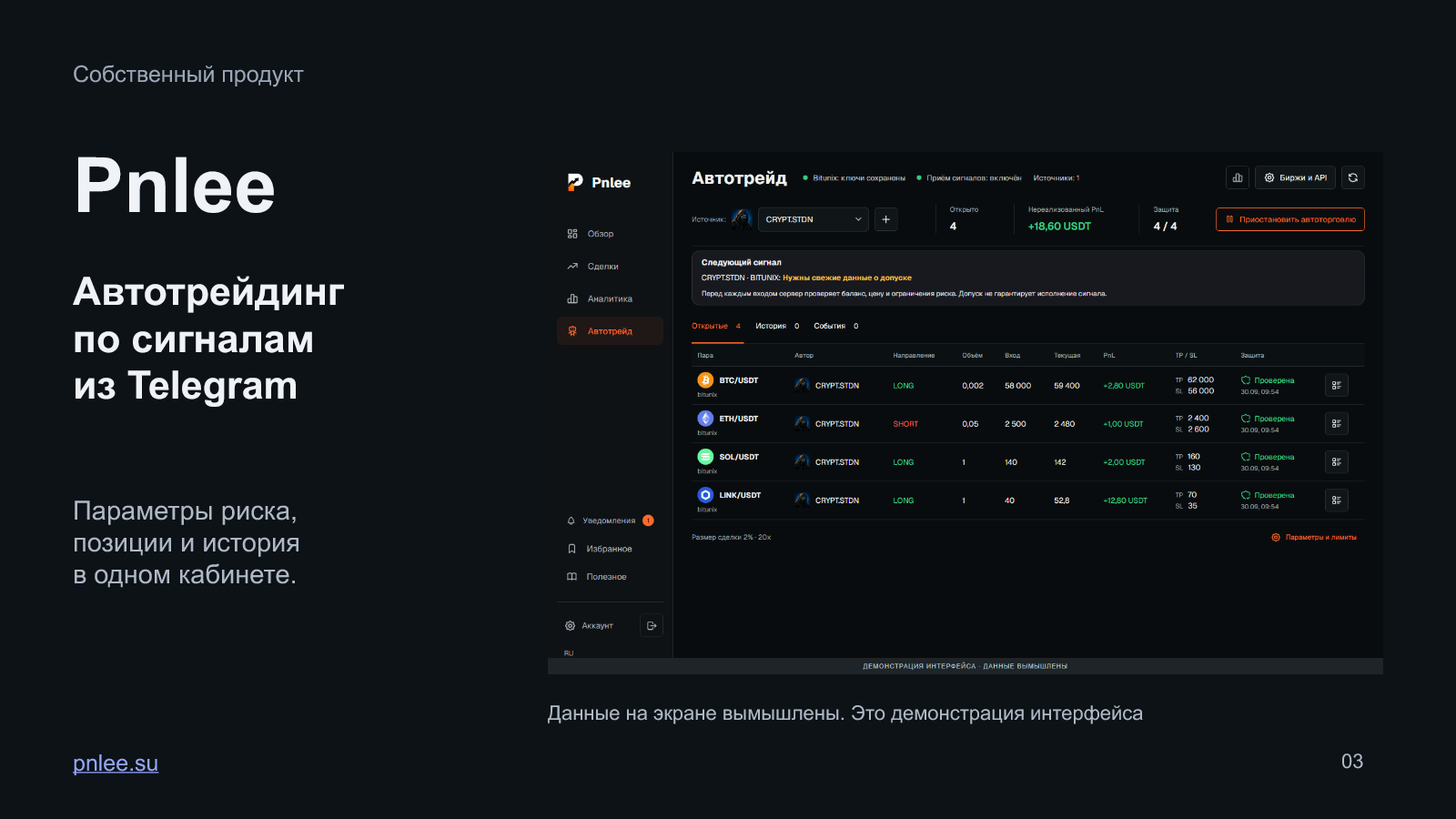1456x819 pixels.
Task: Open Параметры и лимиты link
Action: (x=1314, y=538)
